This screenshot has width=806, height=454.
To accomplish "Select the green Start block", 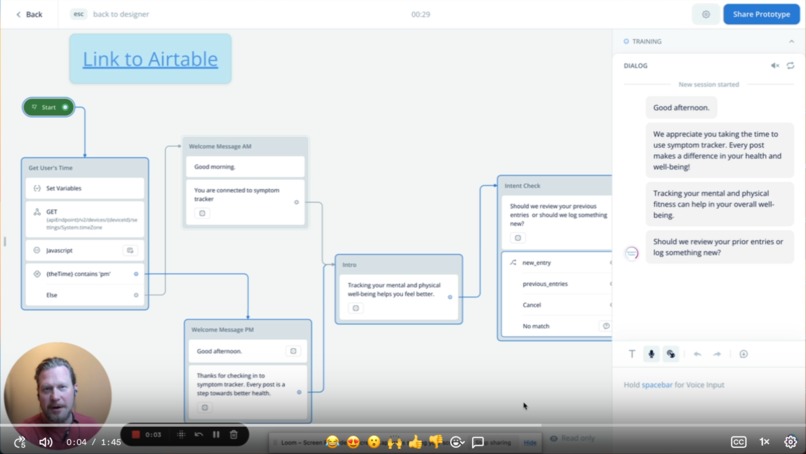I will click(49, 107).
